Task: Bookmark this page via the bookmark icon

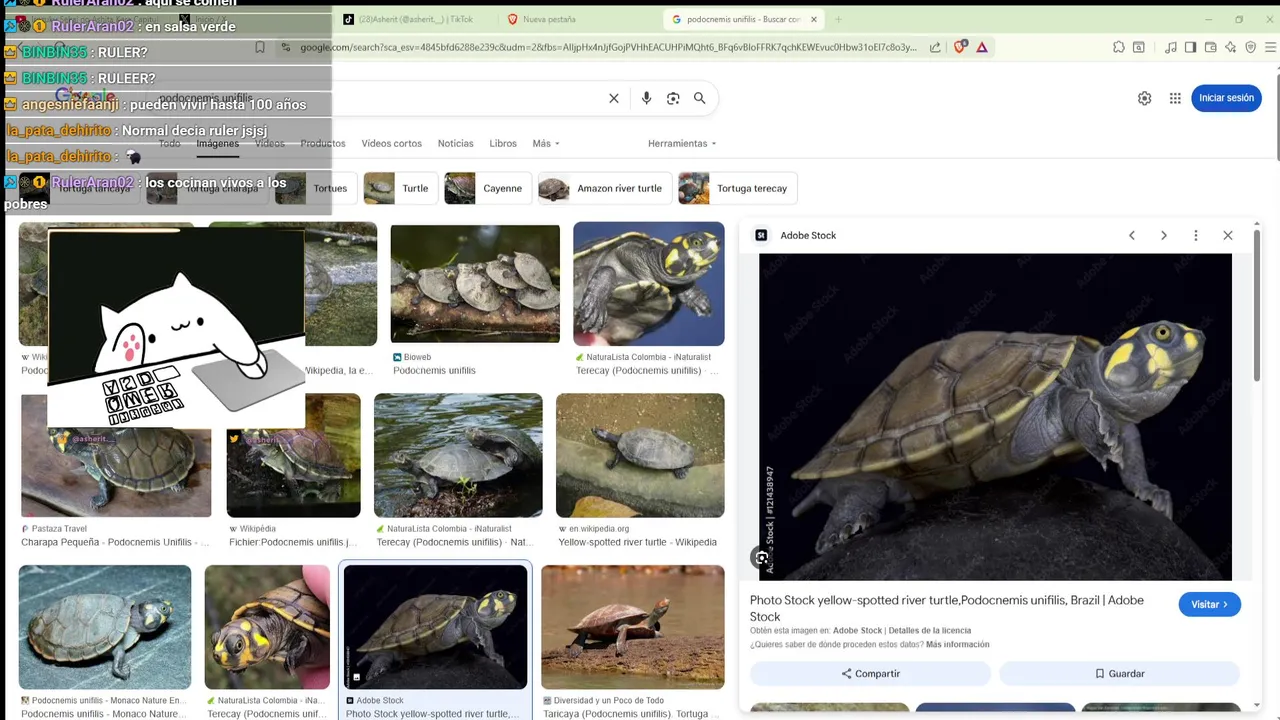Action: click(260, 47)
